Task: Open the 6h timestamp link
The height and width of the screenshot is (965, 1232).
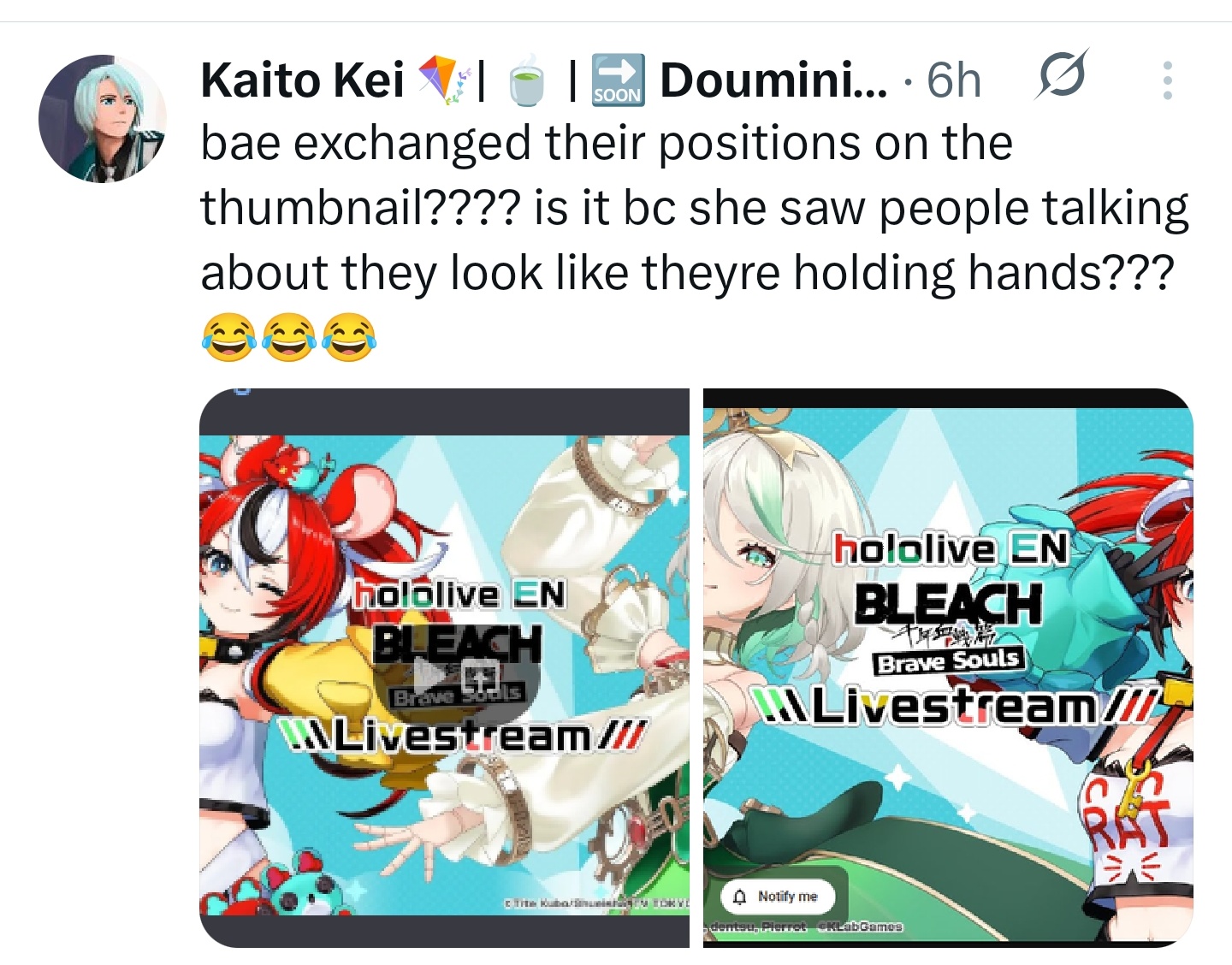Action: 954,80
